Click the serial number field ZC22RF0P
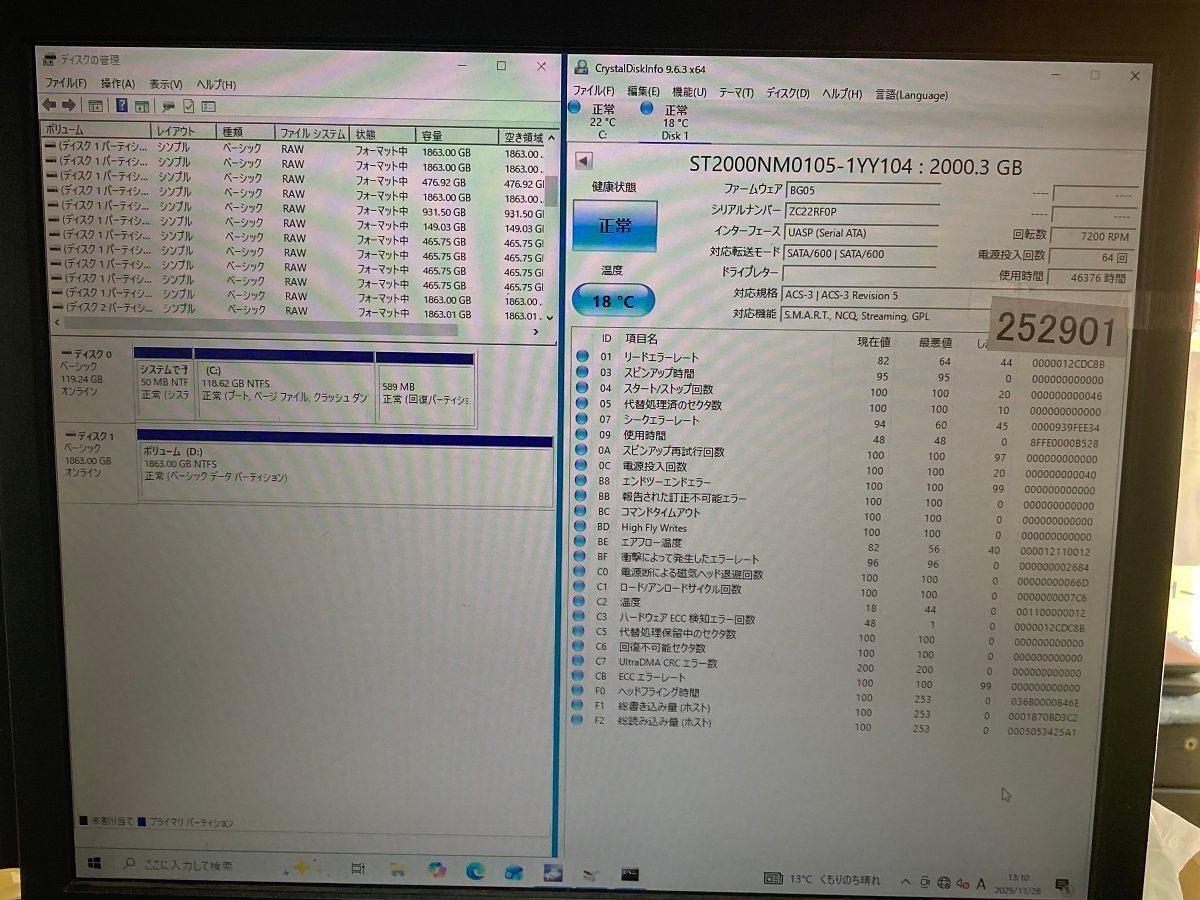This screenshot has width=1200, height=900. pos(862,211)
